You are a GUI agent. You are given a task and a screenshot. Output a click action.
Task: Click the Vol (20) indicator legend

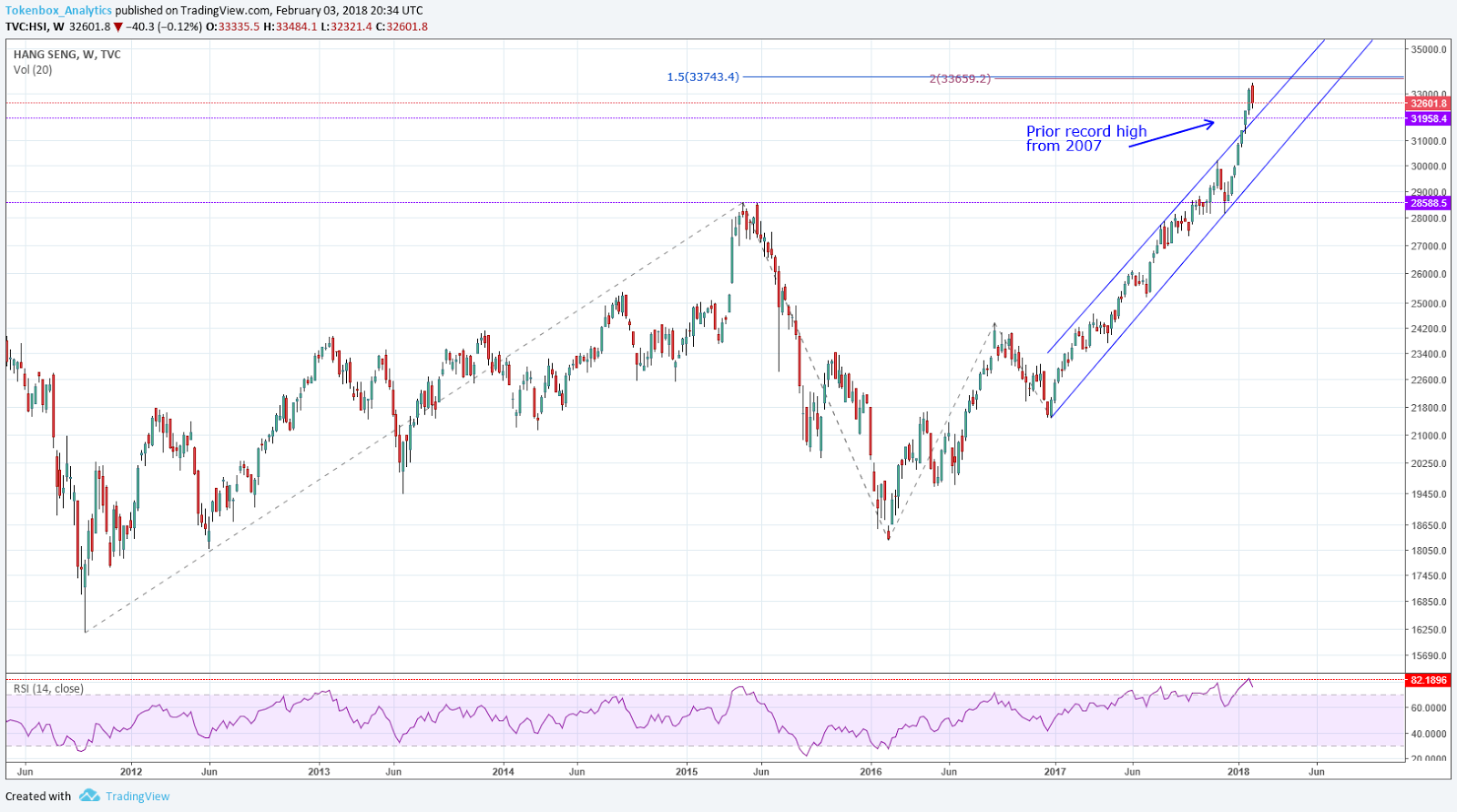33,70
